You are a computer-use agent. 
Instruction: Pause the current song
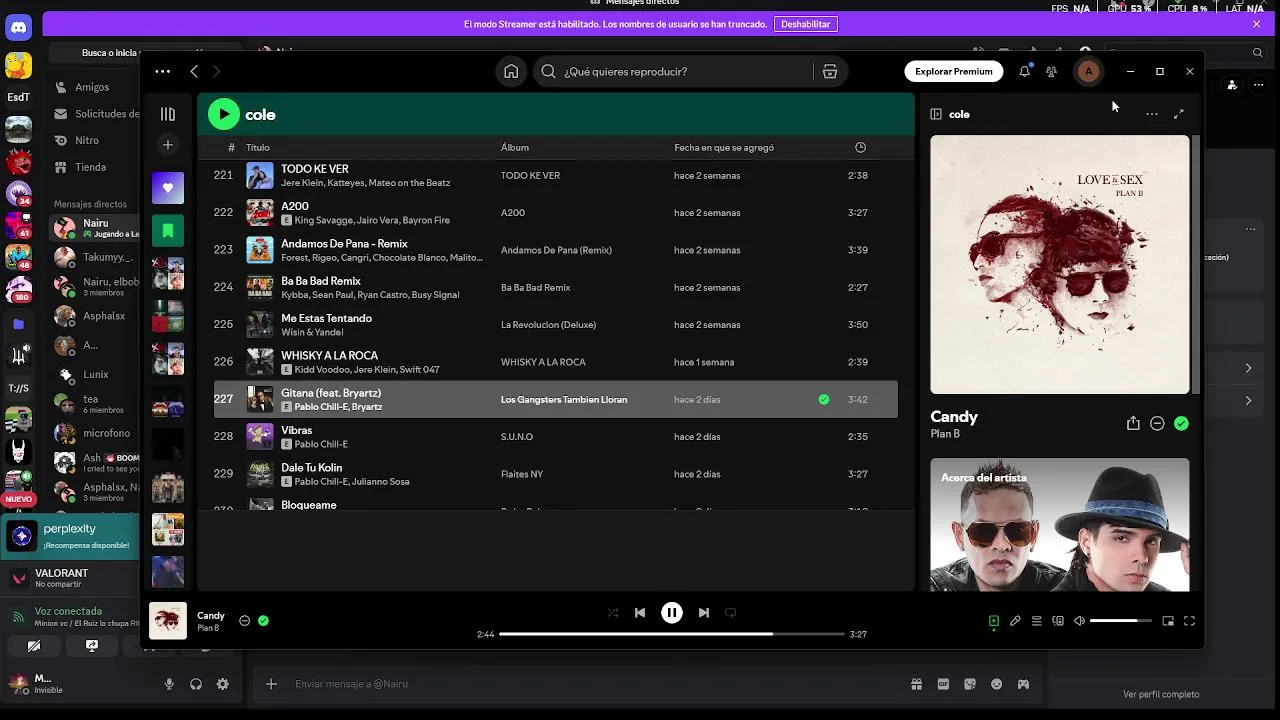point(672,613)
